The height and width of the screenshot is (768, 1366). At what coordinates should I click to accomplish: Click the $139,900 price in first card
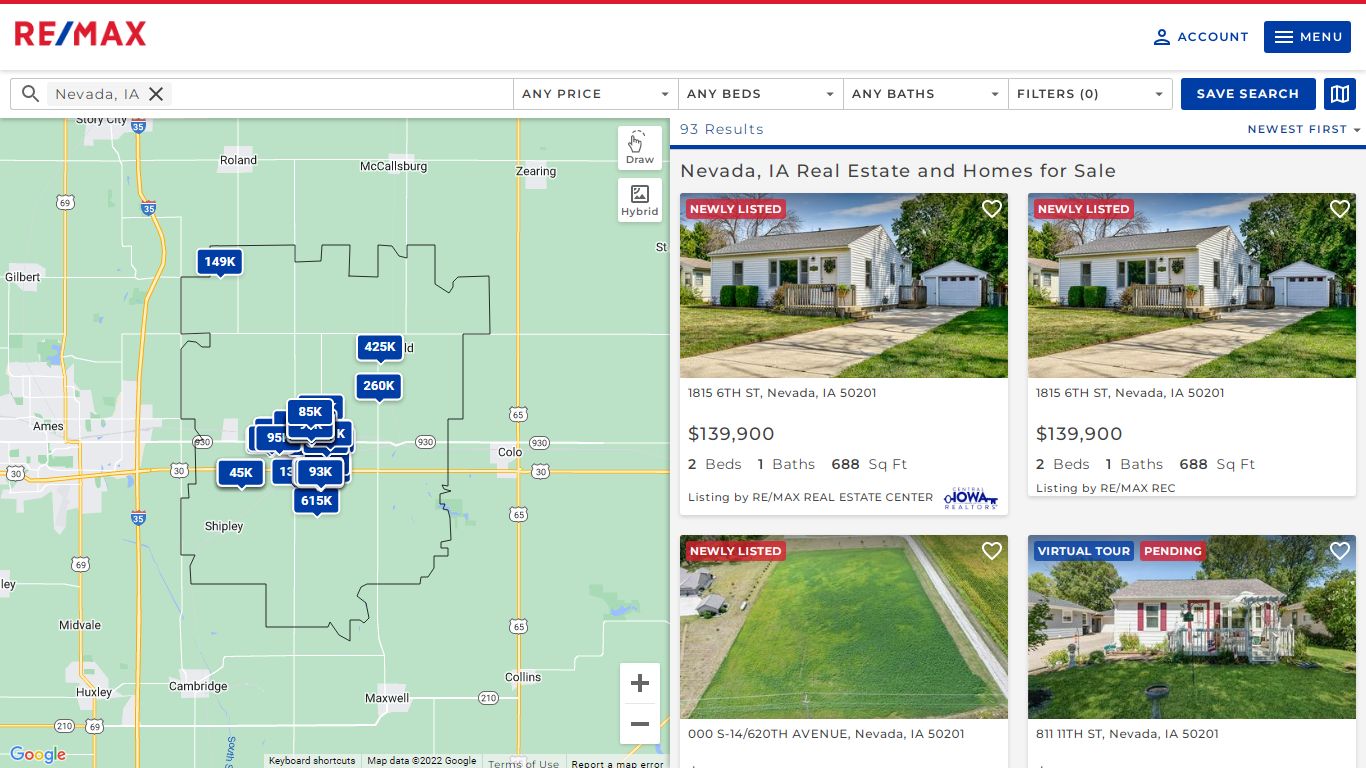(x=731, y=434)
